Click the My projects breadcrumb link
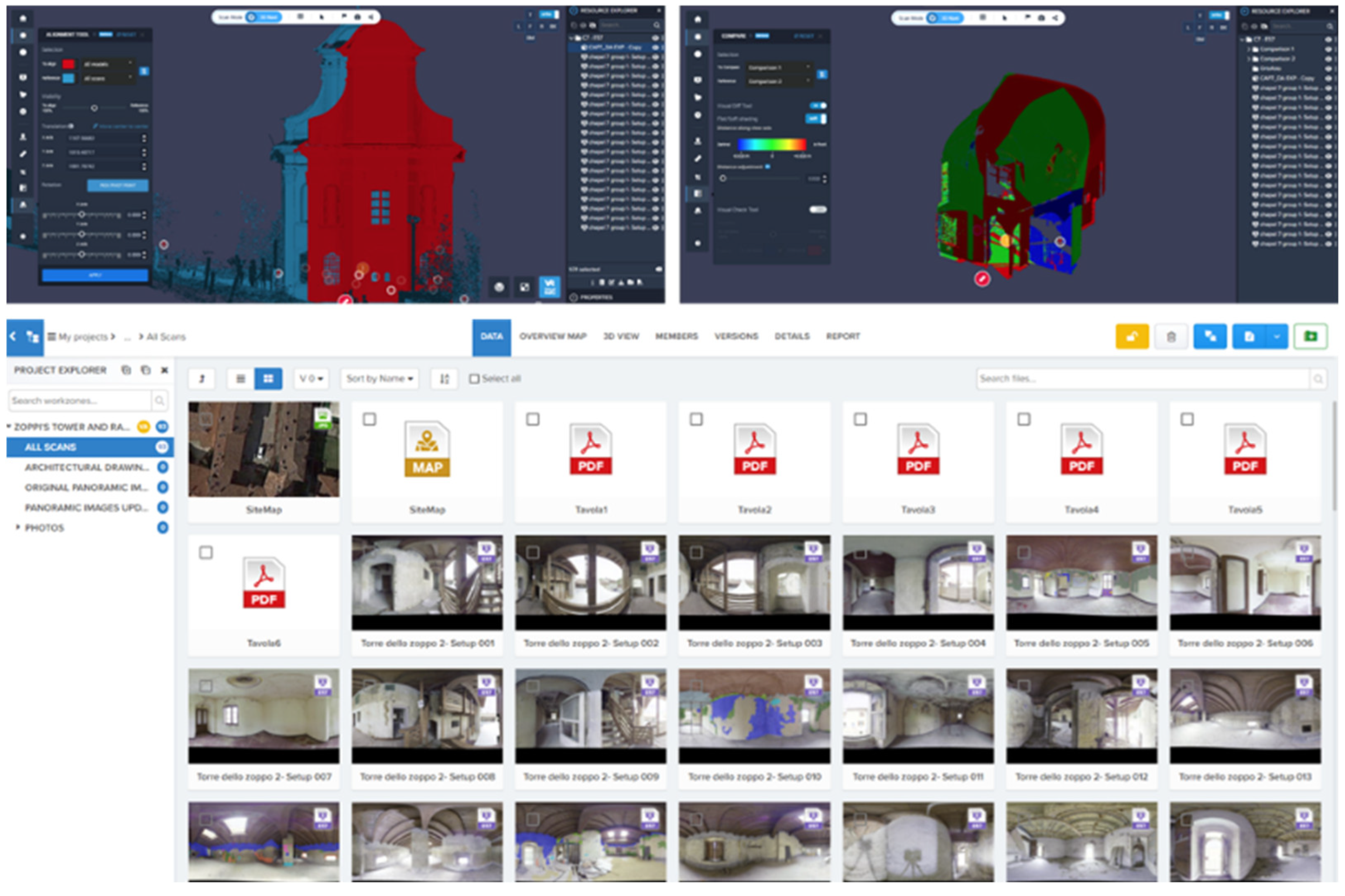Image resolution: width=1345 pixels, height=896 pixels. (82, 337)
